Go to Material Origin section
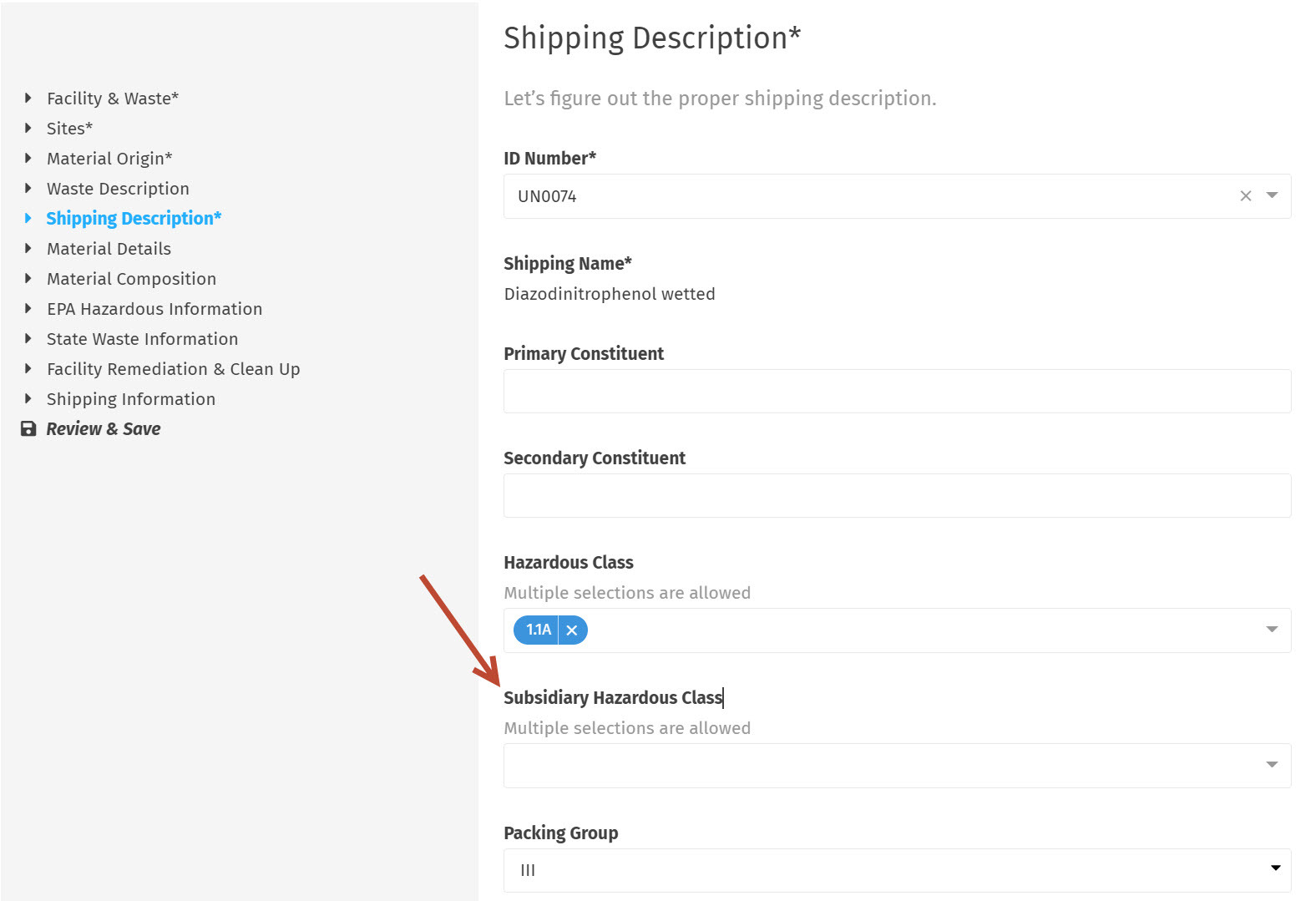Screen dimensions: 1316x901 click(x=109, y=159)
